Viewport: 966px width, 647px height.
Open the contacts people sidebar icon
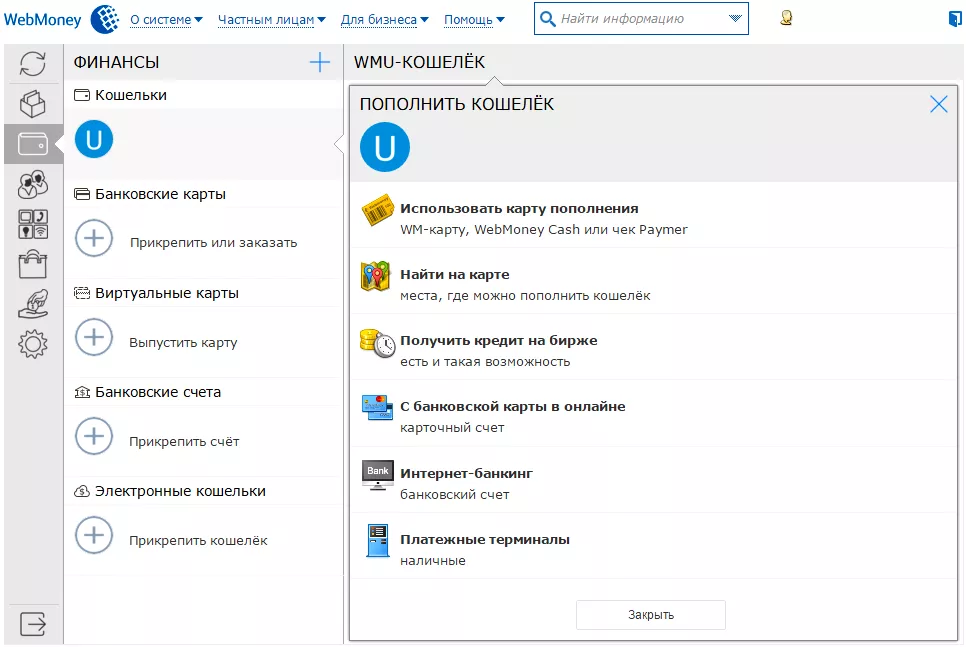click(x=33, y=184)
